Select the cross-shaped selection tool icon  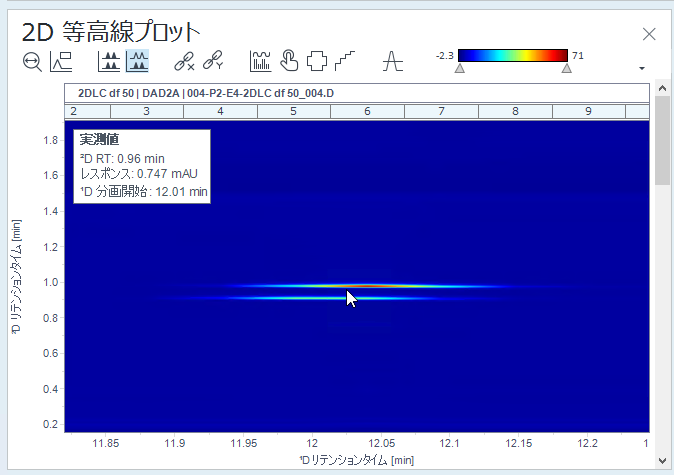pyautogui.click(x=317, y=61)
